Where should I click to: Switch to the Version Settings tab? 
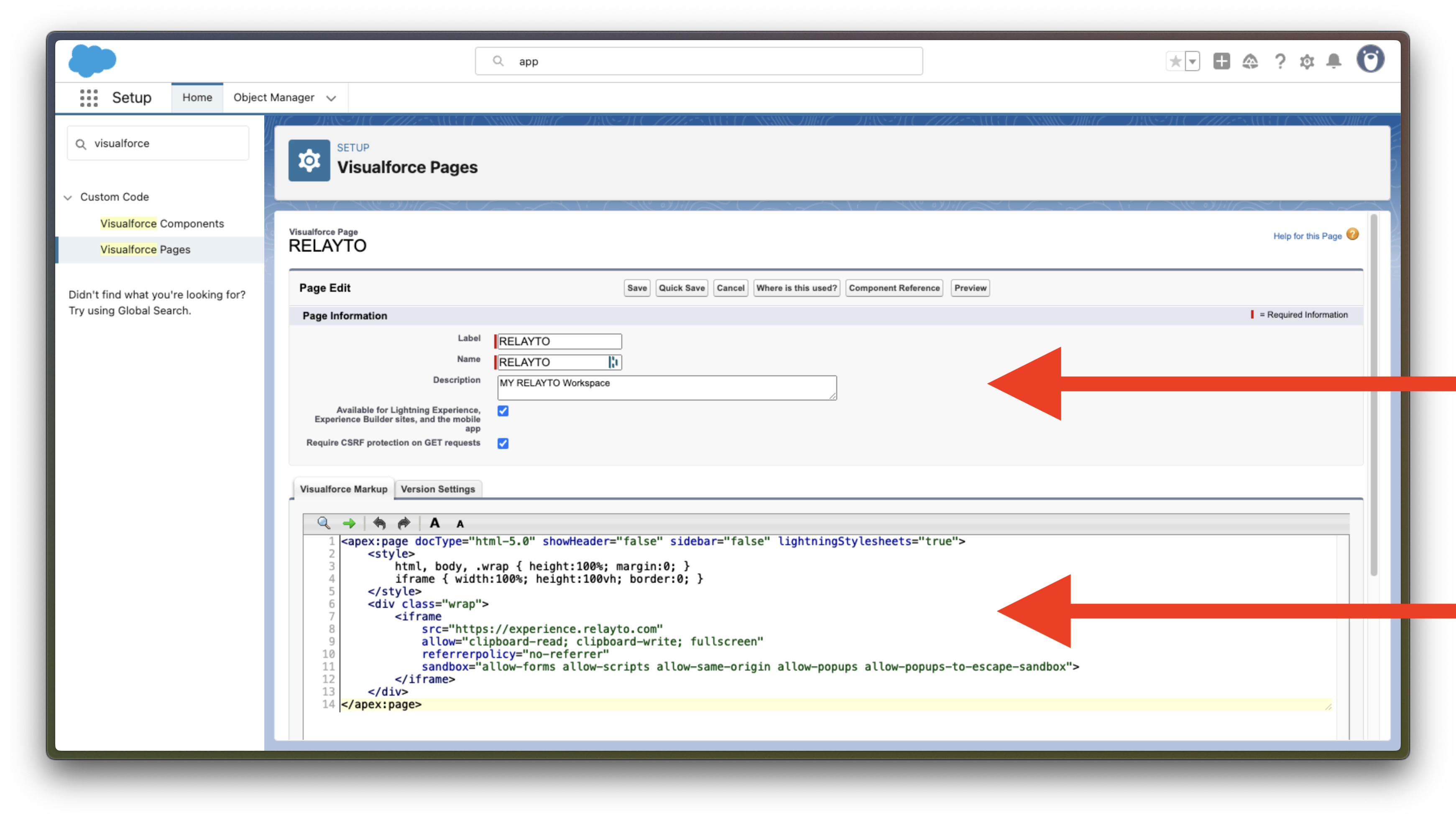tap(437, 489)
